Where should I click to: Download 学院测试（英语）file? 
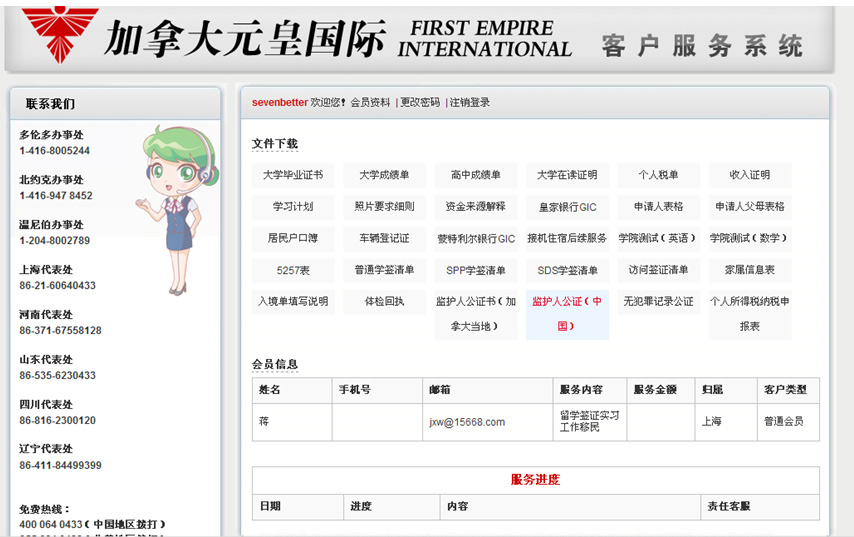[x=658, y=238]
